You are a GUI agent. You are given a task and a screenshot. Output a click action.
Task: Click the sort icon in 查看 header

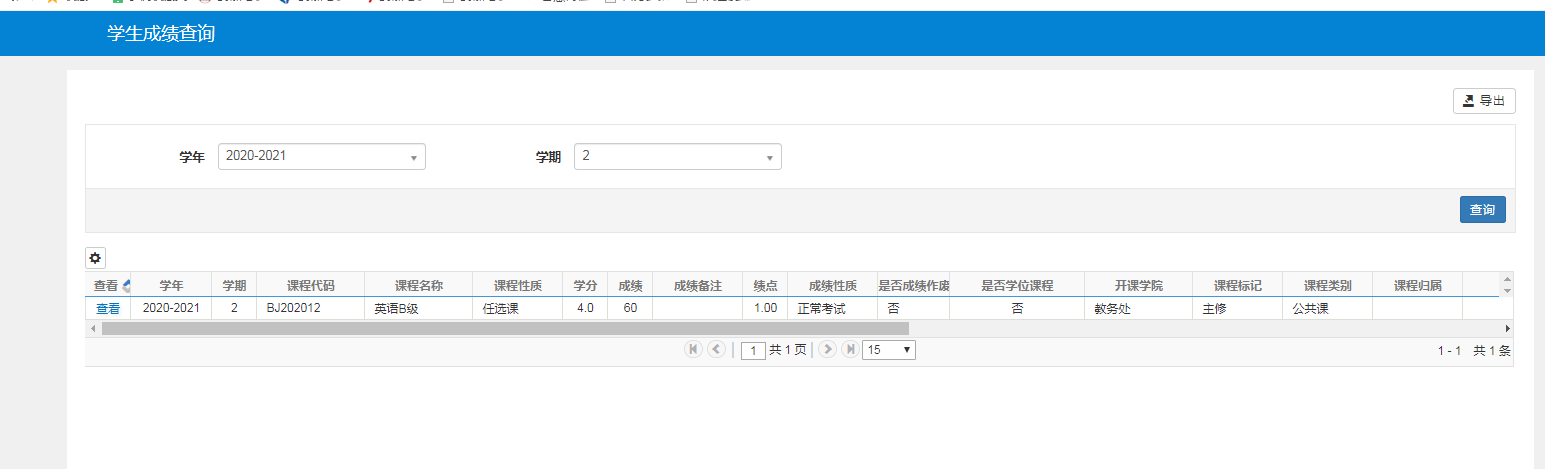tap(126, 285)
